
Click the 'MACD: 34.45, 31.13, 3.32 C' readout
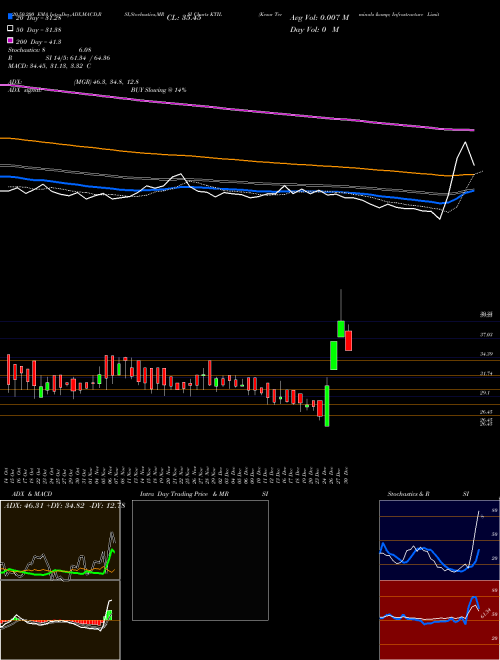[x=50, y=66]
